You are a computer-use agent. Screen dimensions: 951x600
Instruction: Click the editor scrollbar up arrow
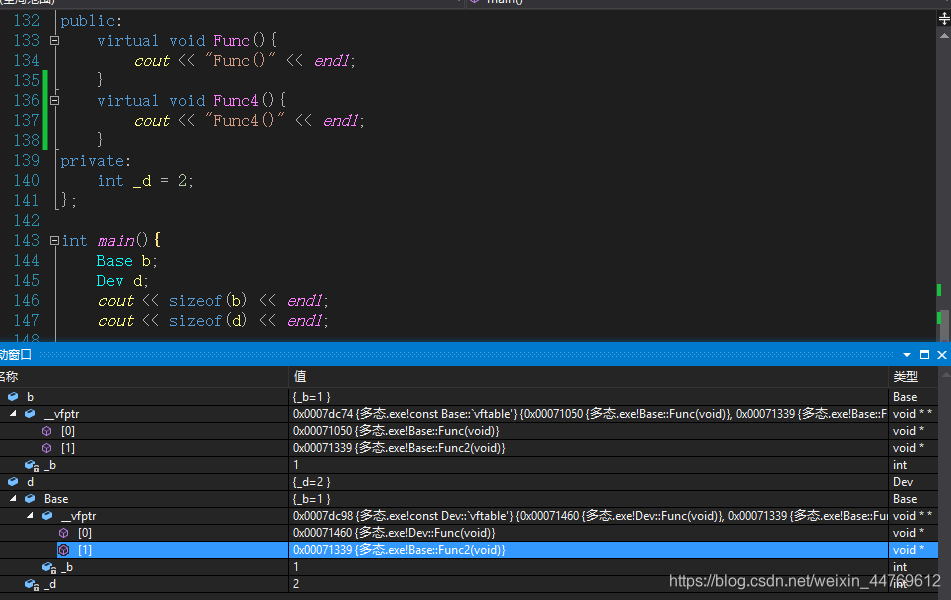(944, 36)
